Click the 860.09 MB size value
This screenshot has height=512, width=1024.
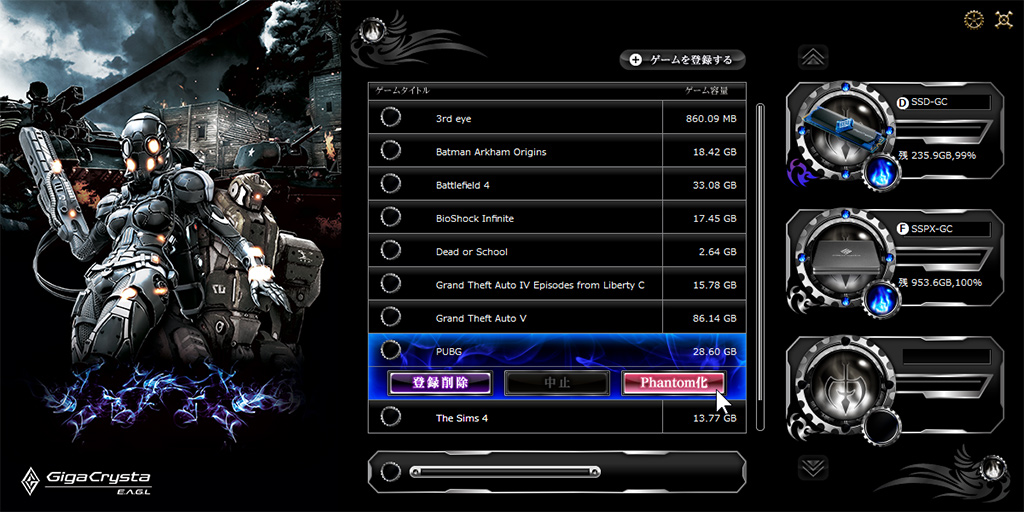pos(711,119)
